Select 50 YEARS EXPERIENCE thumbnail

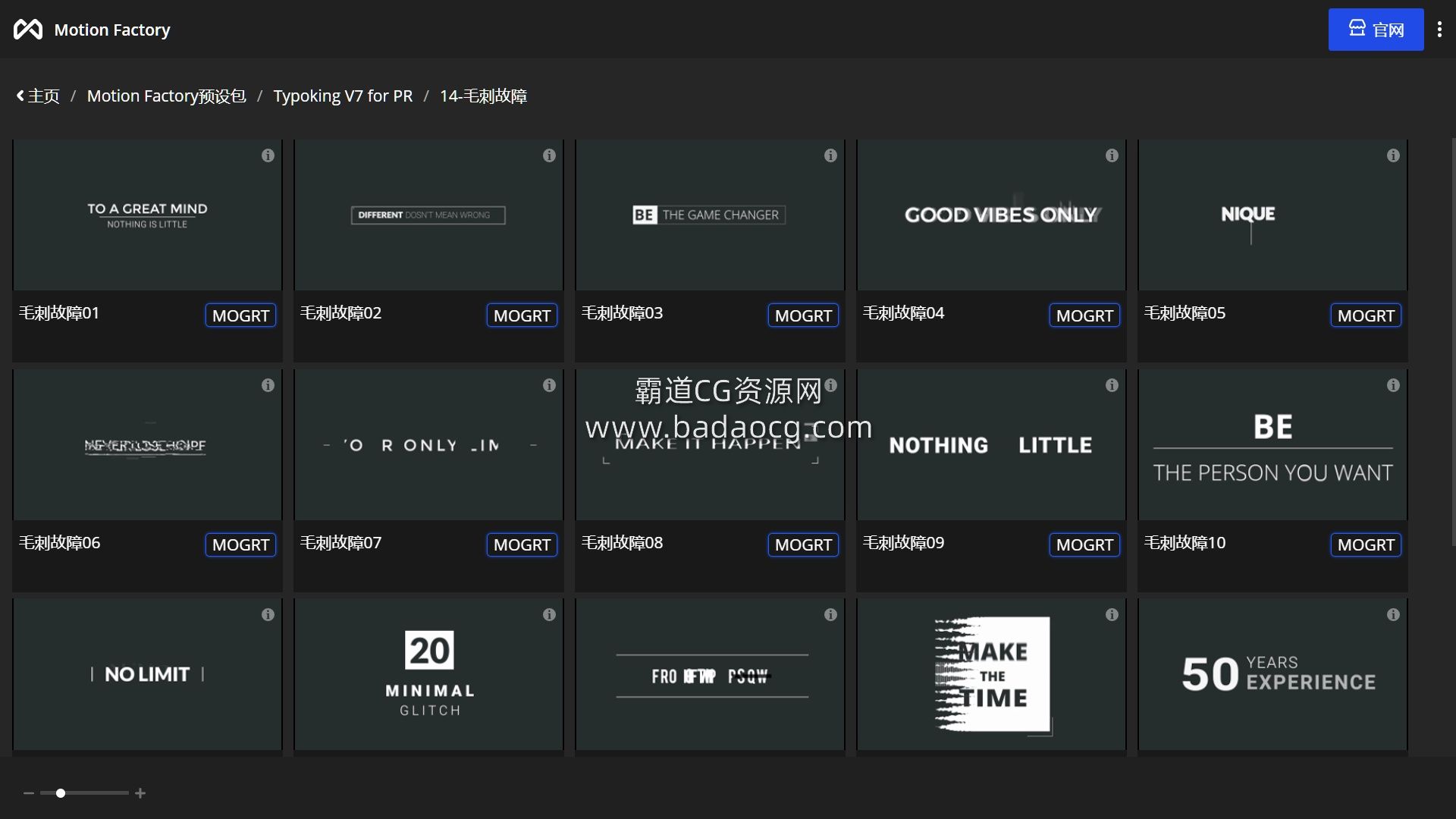[1272, 675]
